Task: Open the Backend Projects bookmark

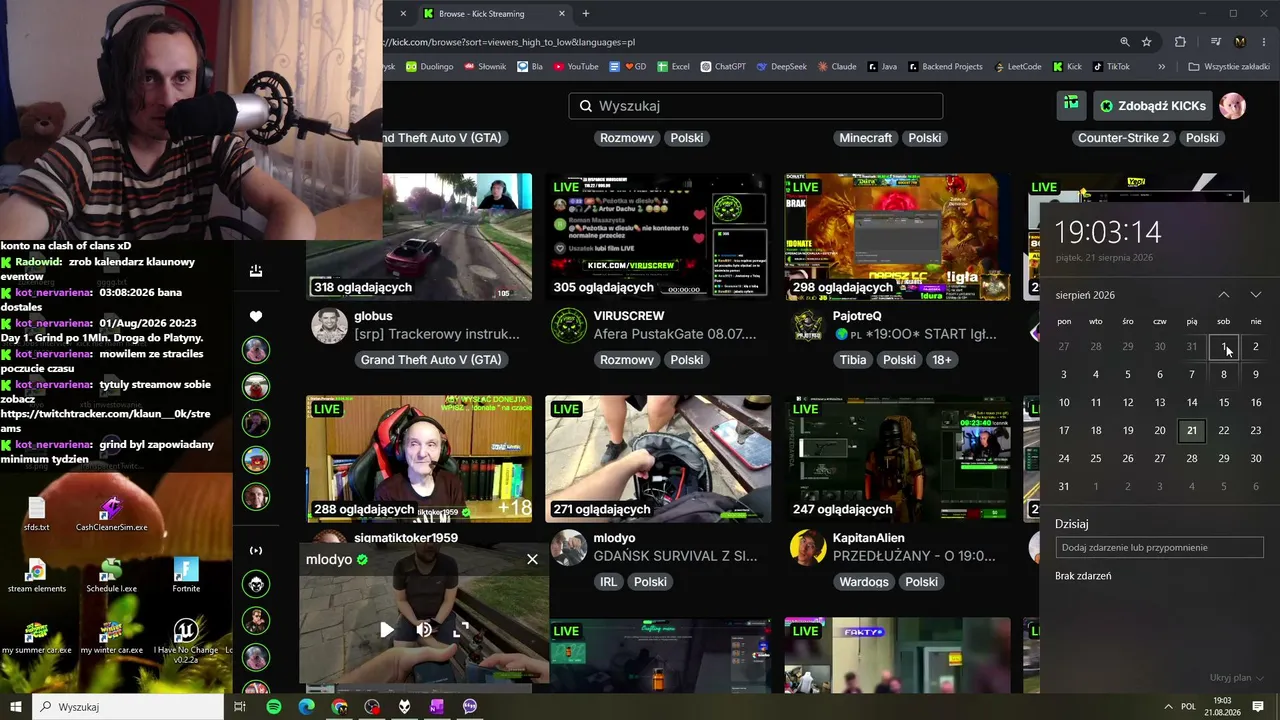Action: [x=944, y=67]
